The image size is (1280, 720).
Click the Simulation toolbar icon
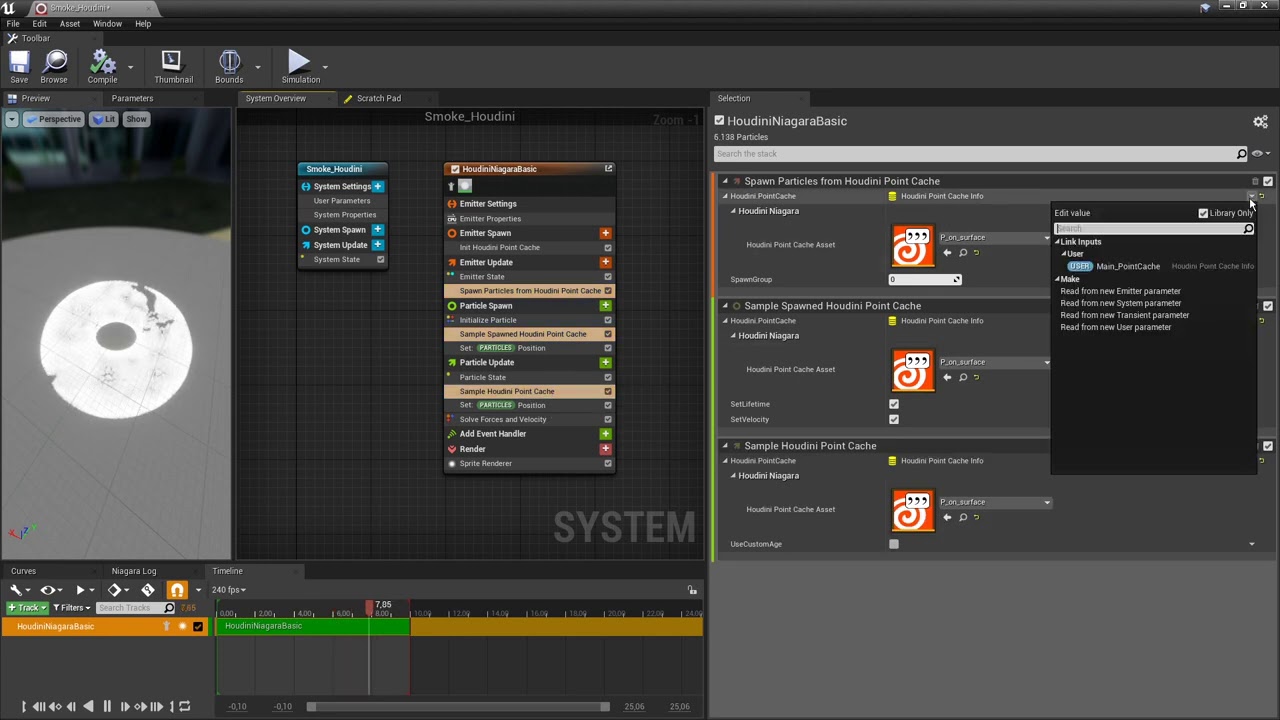(x=300, y=67)
